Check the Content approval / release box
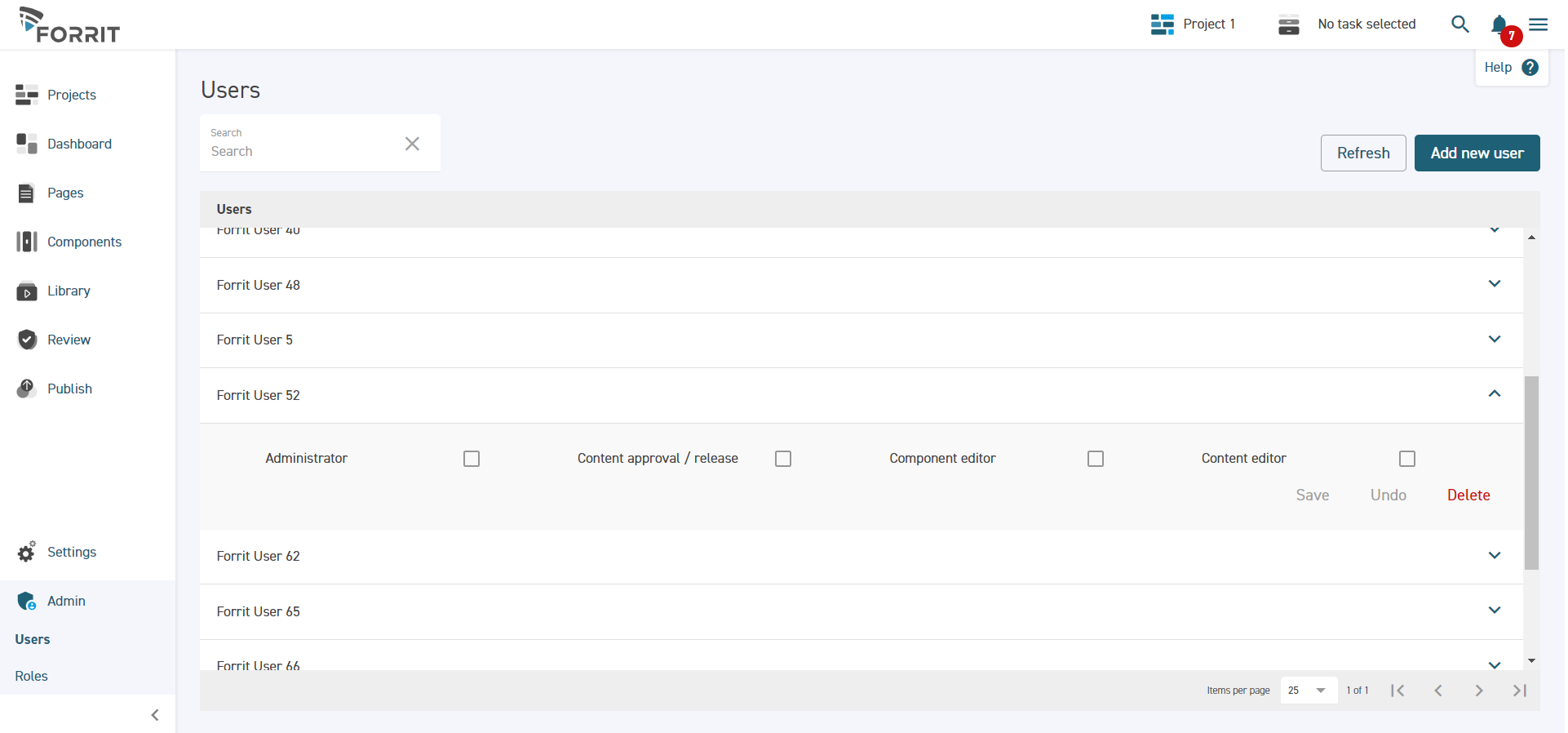Screen dimensions: 1568x733 coord(783,459)
